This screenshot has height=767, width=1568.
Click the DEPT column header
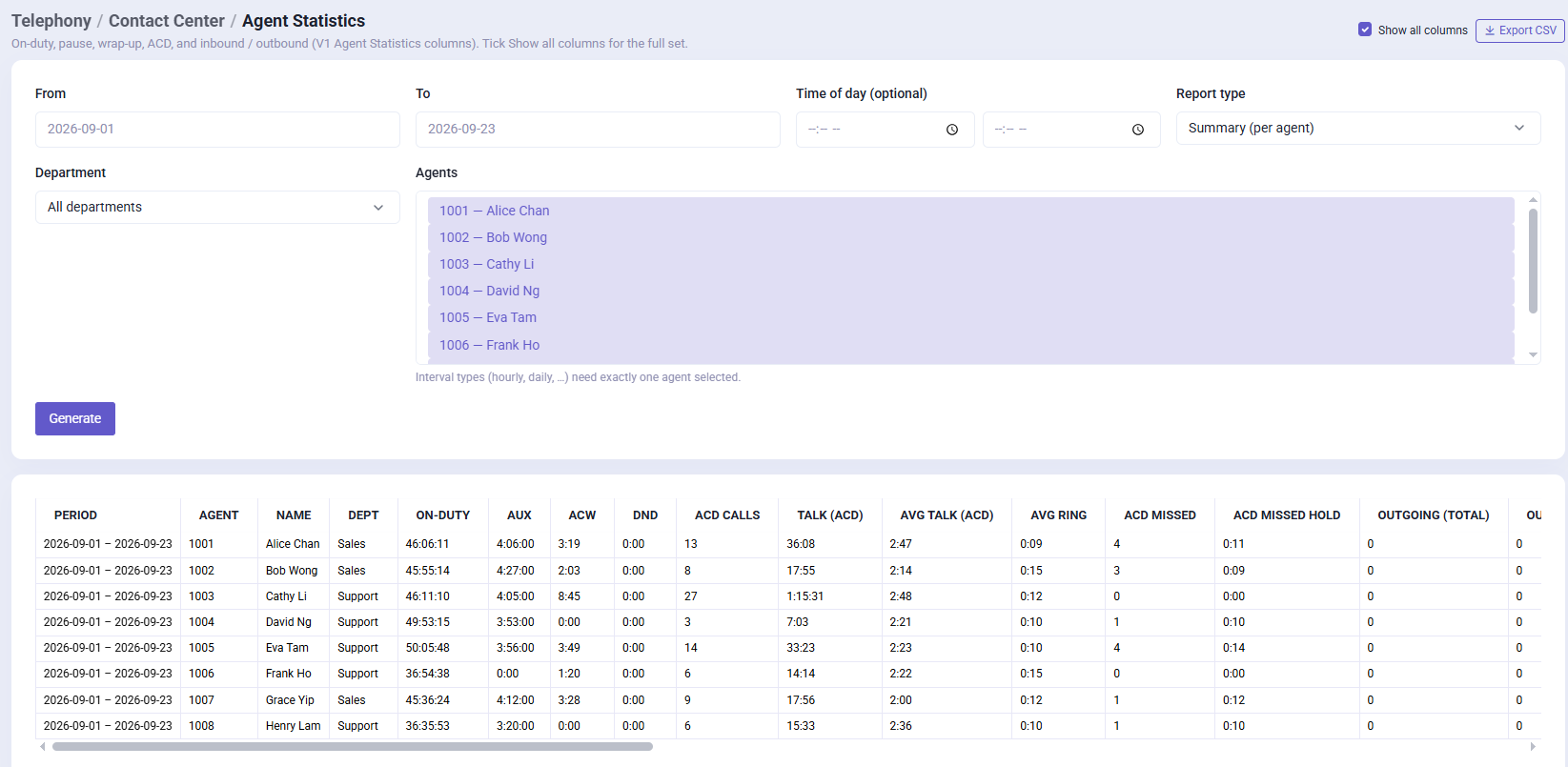pyautogui.click(x=363, y=515)
